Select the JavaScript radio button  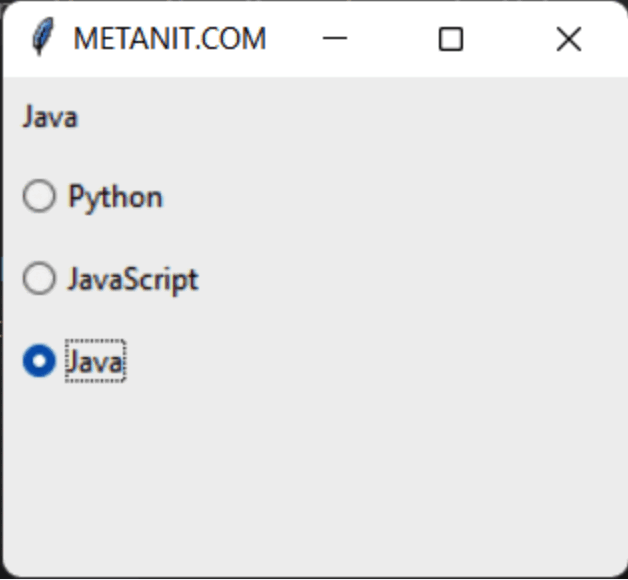pos(111,279)
